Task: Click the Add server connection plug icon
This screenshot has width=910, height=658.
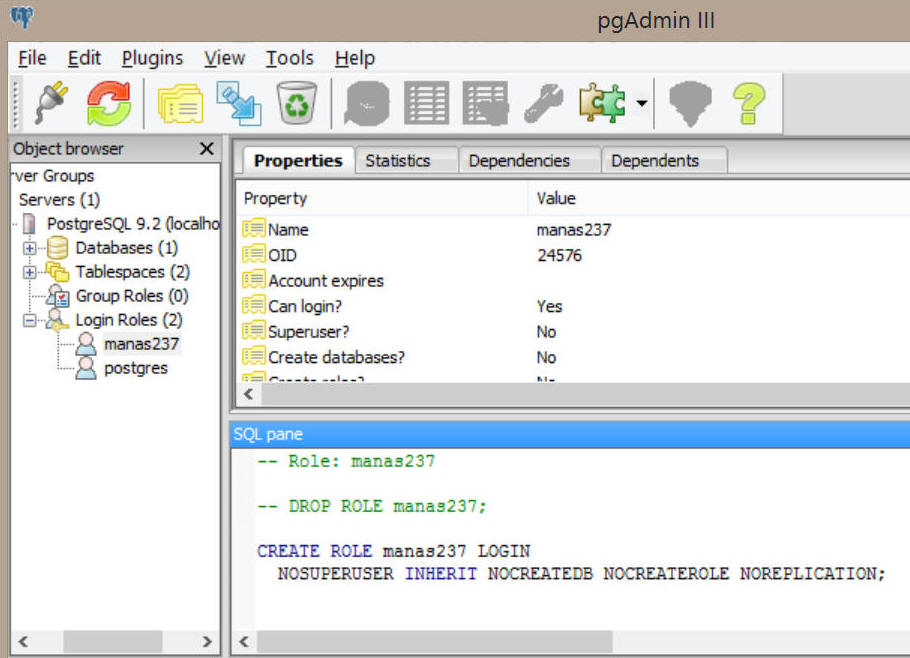Action: tap(51, 103)
